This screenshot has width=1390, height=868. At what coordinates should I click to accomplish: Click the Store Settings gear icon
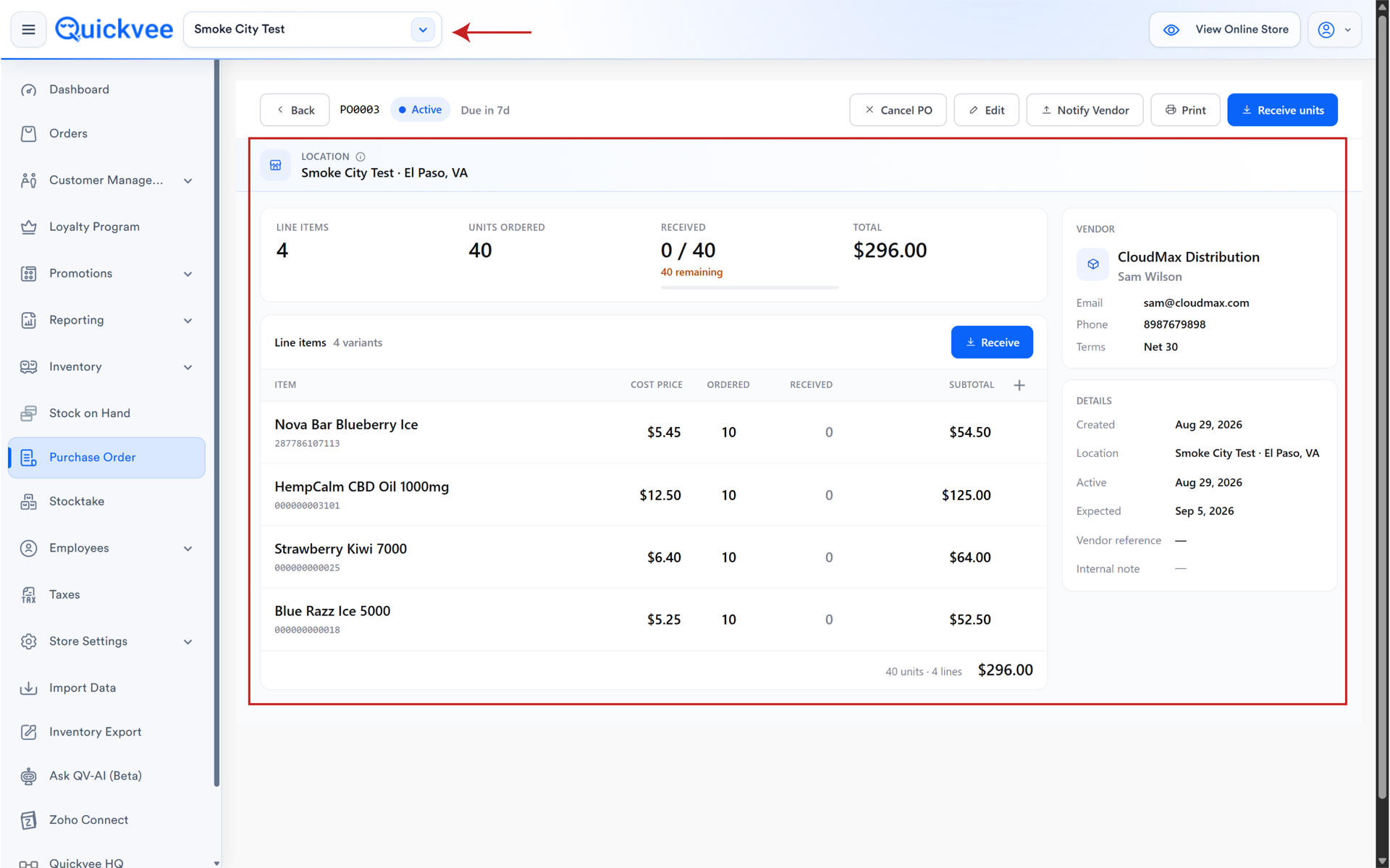(x=28, y=641)
